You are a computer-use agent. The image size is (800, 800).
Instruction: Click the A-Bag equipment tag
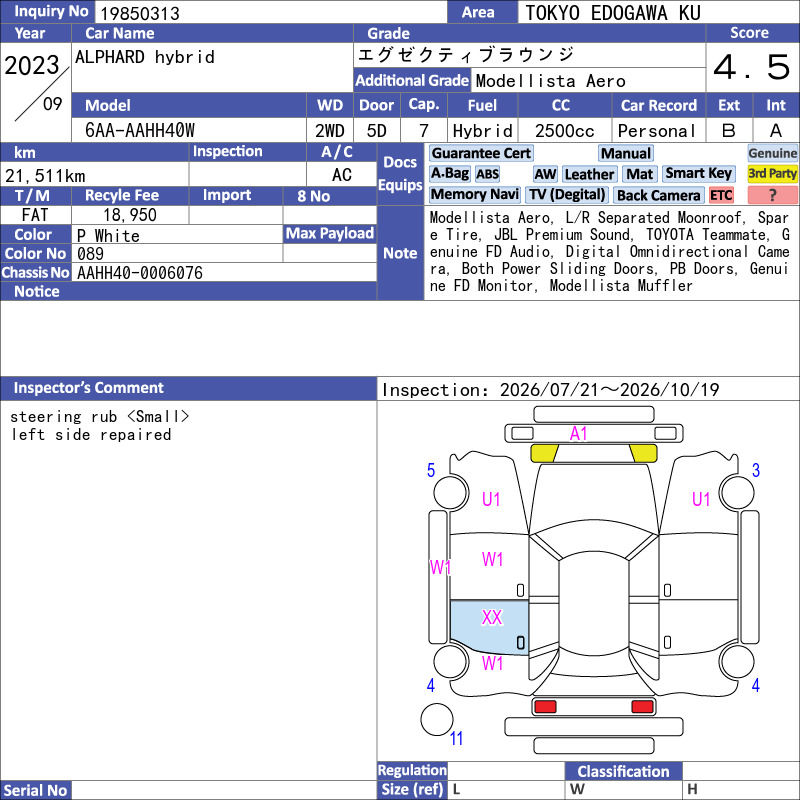point(449,173)
